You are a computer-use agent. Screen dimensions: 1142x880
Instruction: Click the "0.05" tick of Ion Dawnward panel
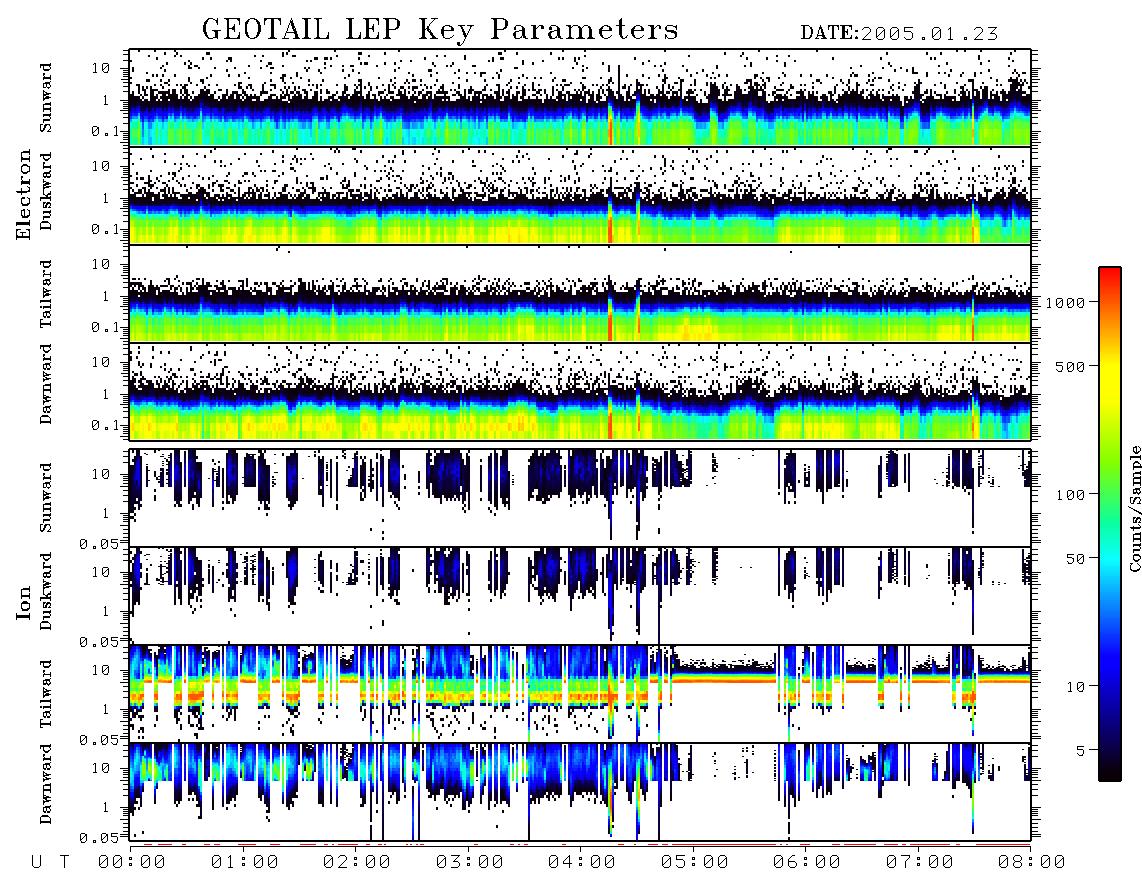coord(99,838)
